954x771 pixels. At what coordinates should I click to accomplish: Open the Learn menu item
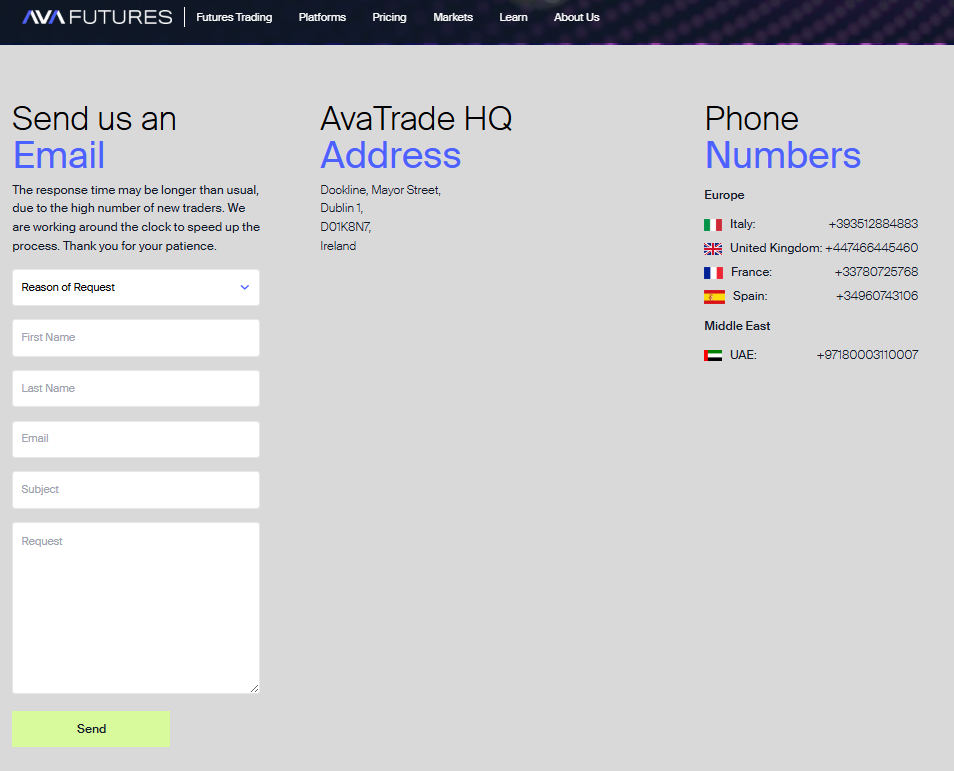pos(514,17)
